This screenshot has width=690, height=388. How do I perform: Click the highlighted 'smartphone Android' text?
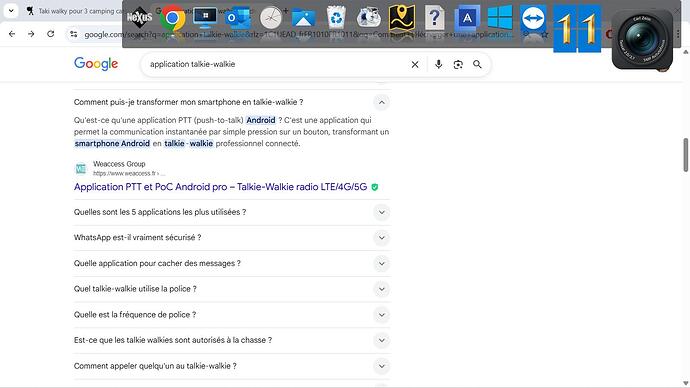click(x=112, y=143)
